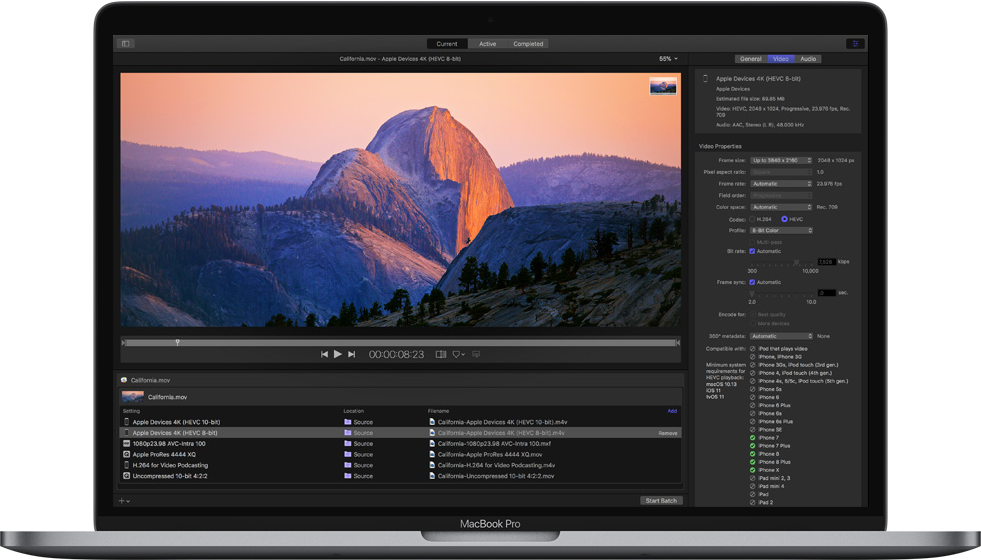Jump to previous marker with skip-back icon
Image resolution: width=981 pixels, height=560 pixels.
pos(324,354)
